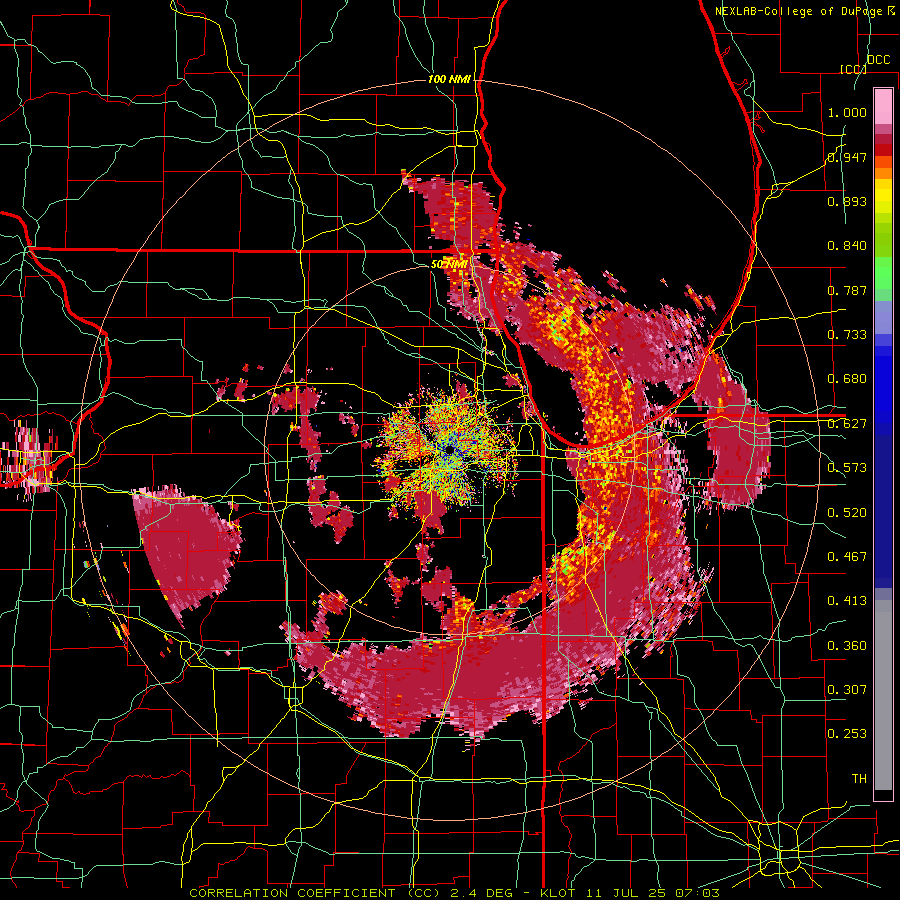Click the [CC] unit label
900x900 pixels.
pyautogui.click(x=853, y=69)
